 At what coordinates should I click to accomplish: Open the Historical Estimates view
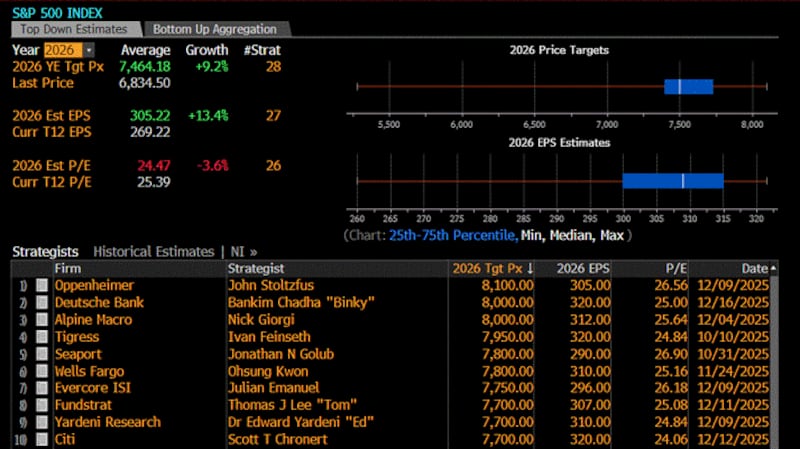pyautogui.click(x=153, y=252)
